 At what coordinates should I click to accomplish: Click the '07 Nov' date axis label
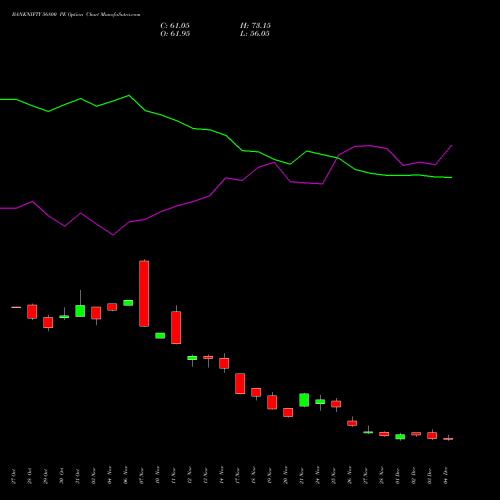pos(142,476)
